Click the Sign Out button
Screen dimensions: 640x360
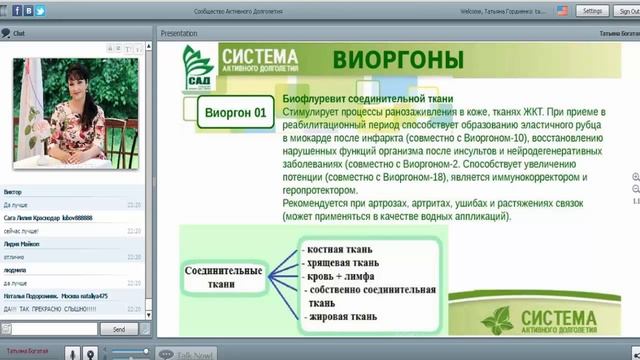tap(627, 11)
